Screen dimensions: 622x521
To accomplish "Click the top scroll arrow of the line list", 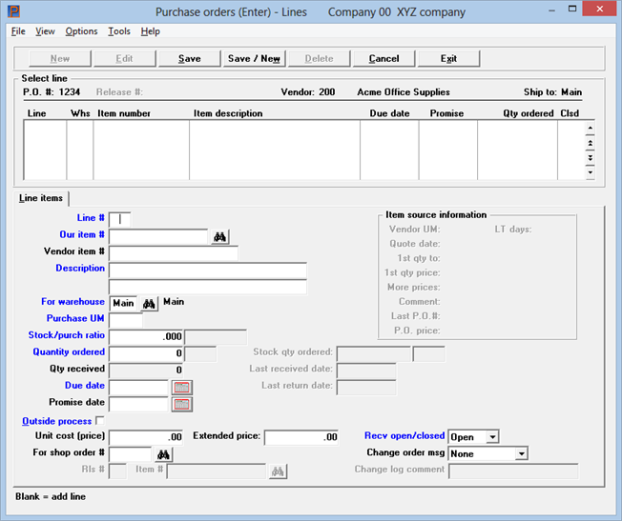I will [x=590, y=129].
